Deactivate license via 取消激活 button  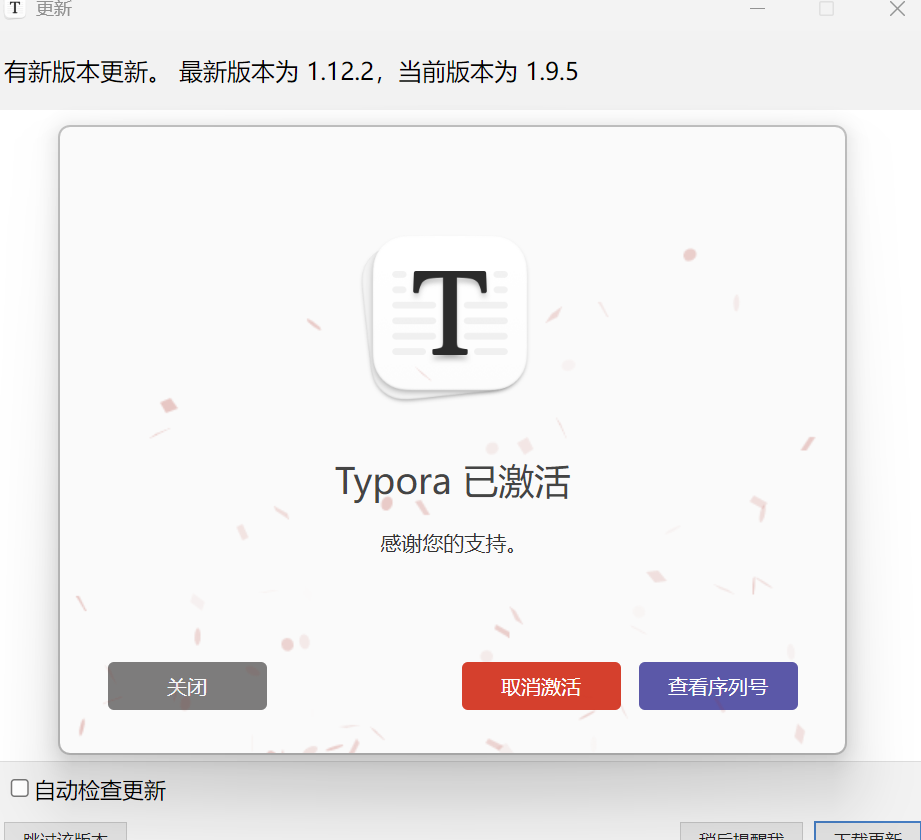(x=541, y=686)
